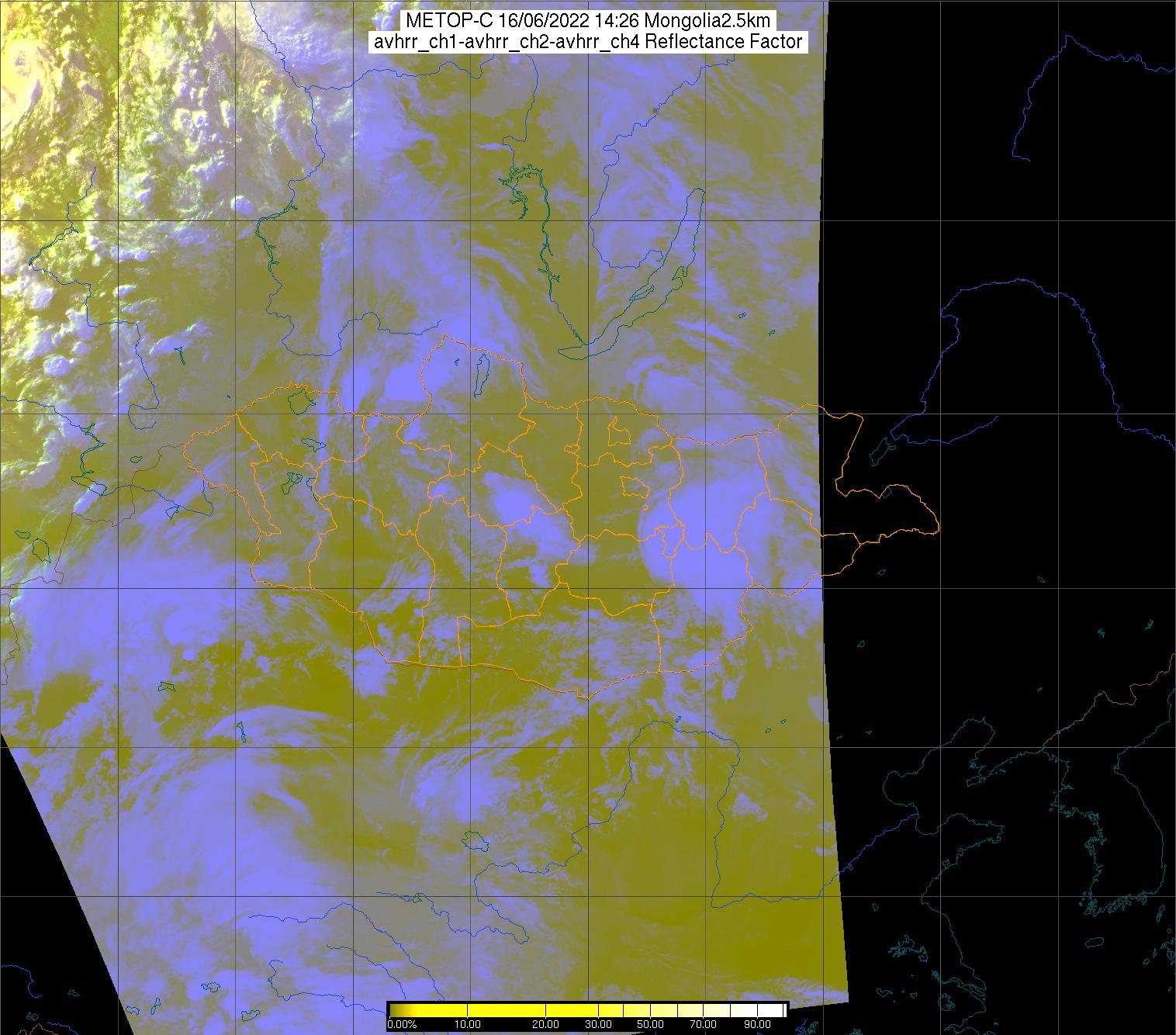Screen dimensions: 1176x1035
Task: Select the 20.00 mark on the reflectance scale
Action: tap(546, 1024)
